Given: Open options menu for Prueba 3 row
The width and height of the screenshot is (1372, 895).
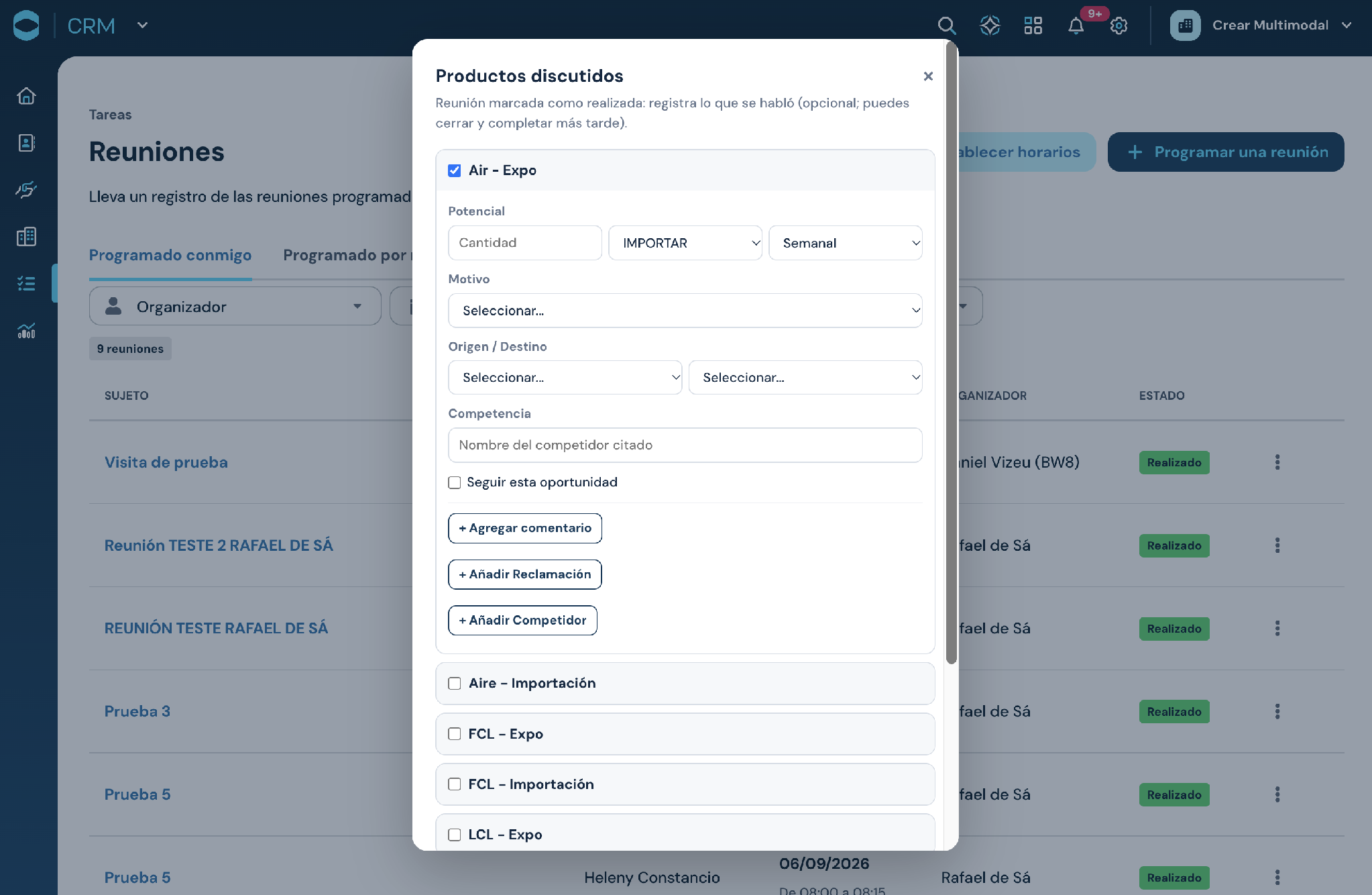Looking at the screenshot, I should click(1277, 711).
